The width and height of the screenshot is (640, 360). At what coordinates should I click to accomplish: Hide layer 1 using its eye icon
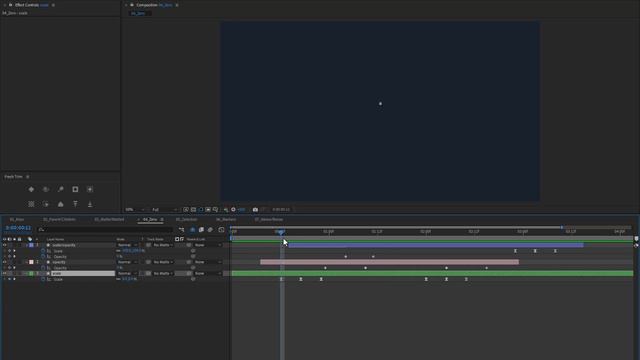click(4, 245)
